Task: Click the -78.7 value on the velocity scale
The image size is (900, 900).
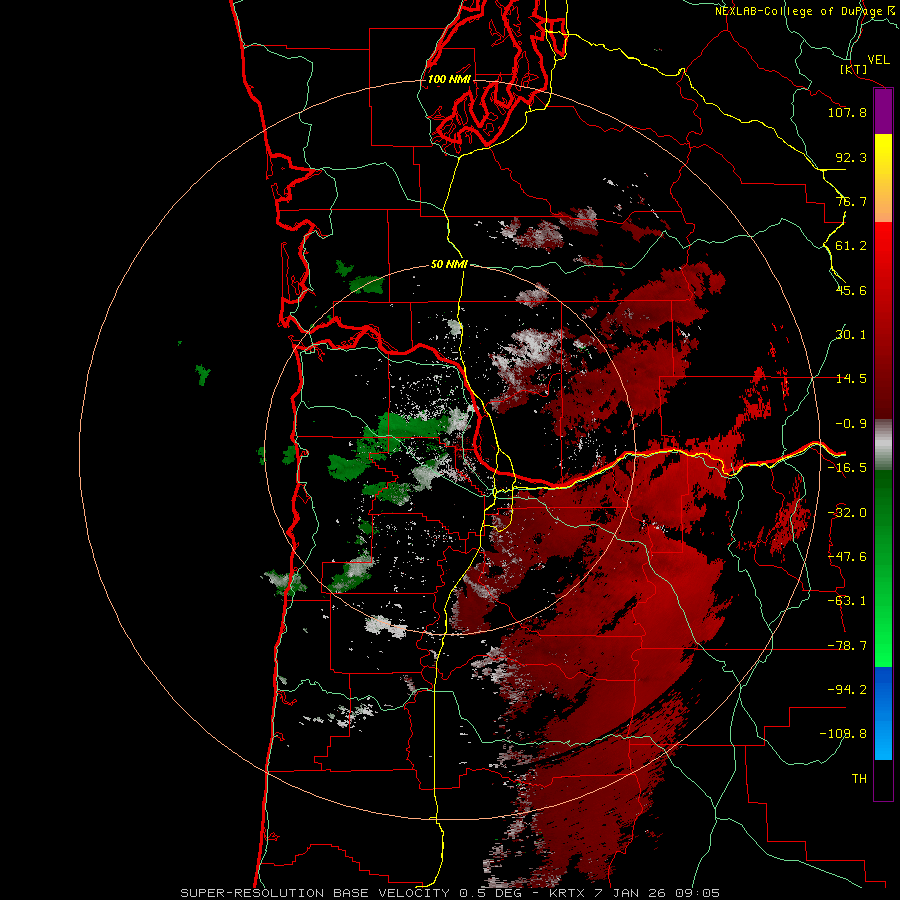Action: click(x=847, y=646)
